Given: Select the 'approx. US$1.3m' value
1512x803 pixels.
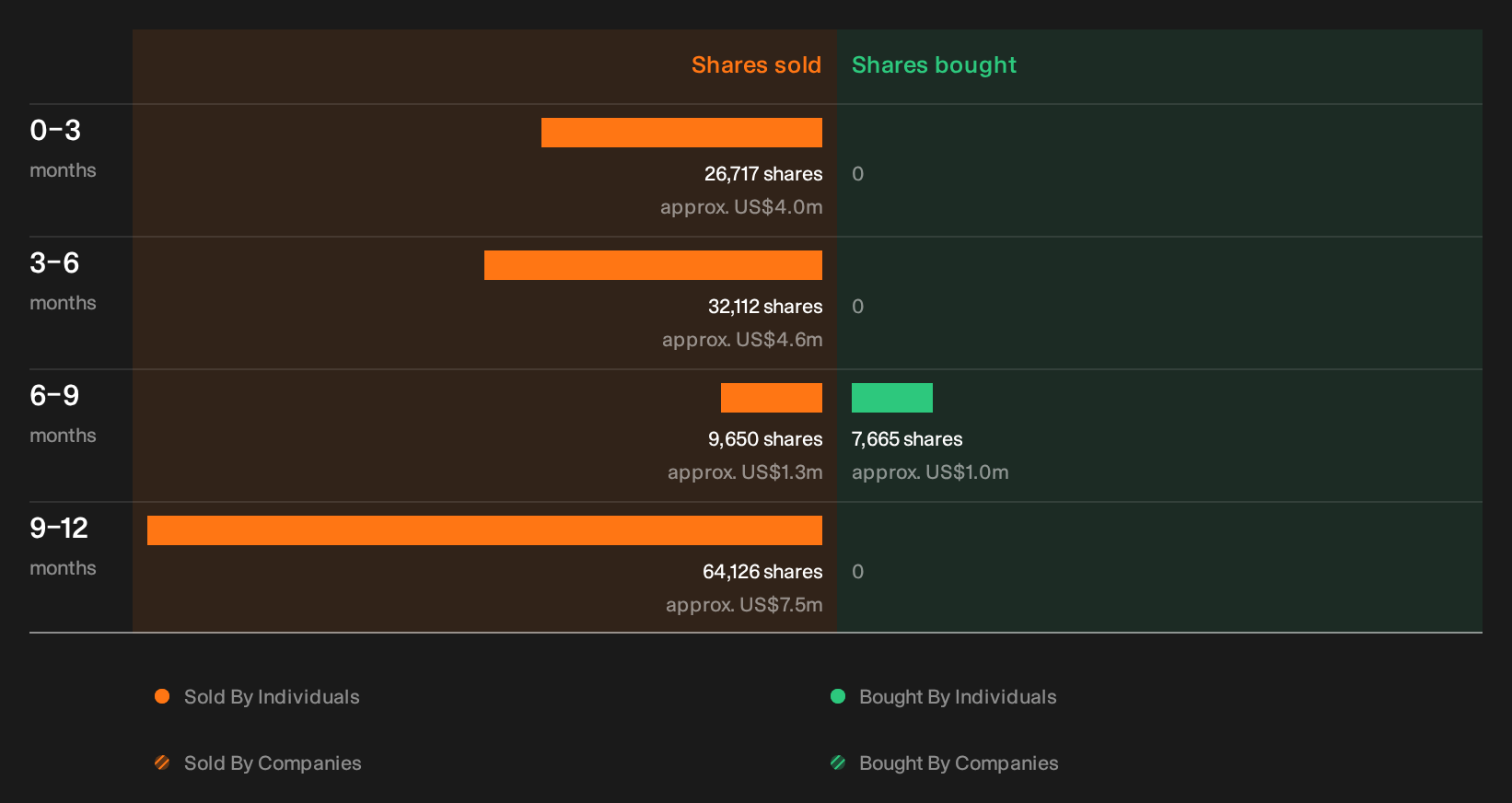Looking at the screenshot, I should 745,472.
